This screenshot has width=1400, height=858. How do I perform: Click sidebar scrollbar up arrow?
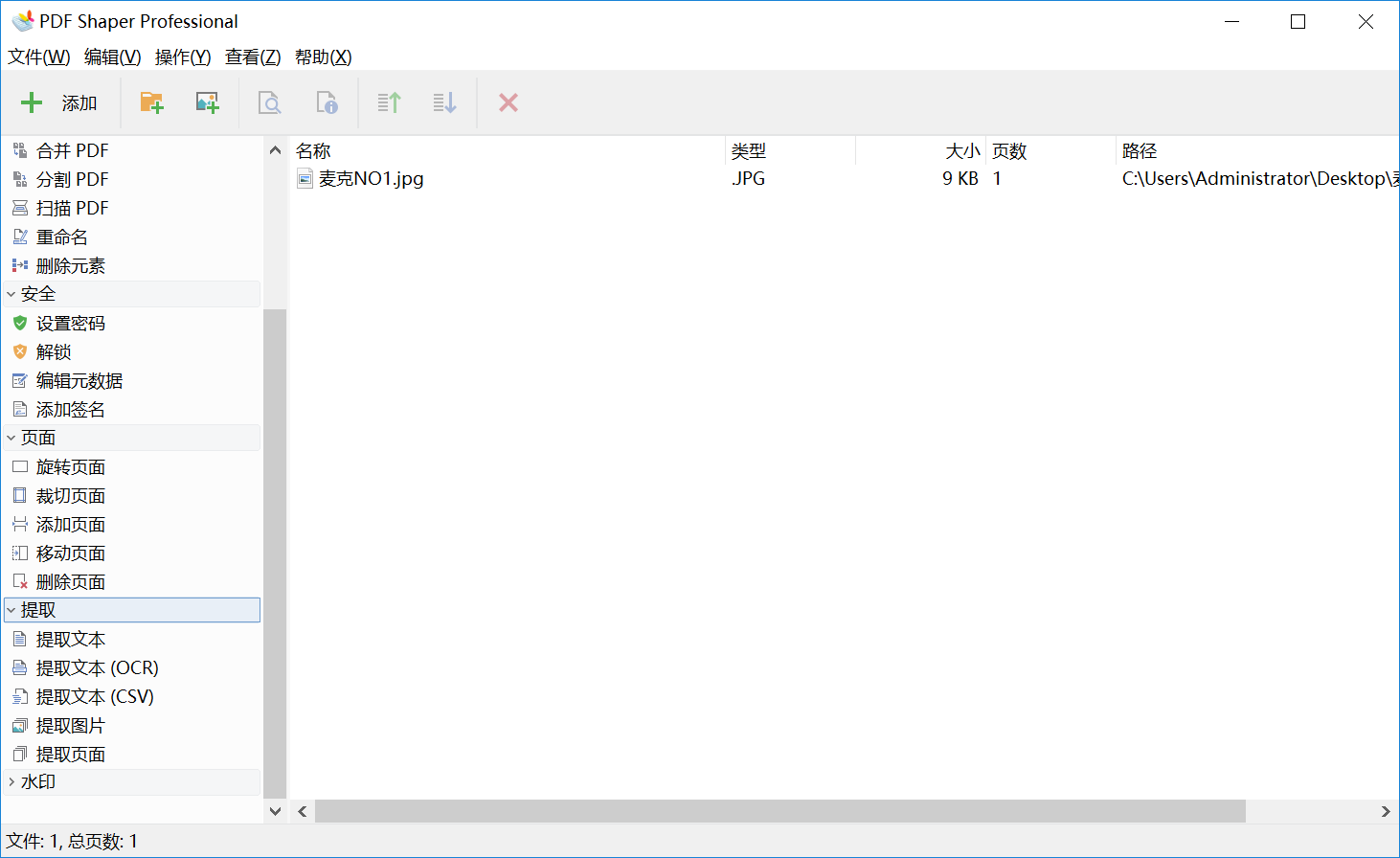pyautogui.click(x=275, y=150)
